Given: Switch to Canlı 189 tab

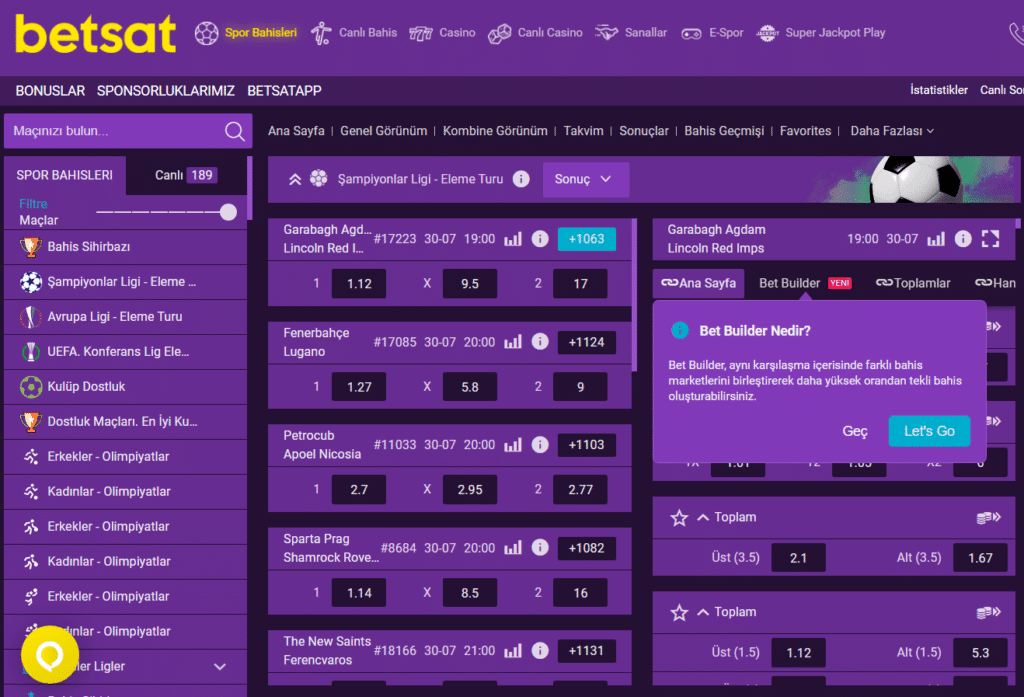Looking at the screenshot, I should coord(185,175).
